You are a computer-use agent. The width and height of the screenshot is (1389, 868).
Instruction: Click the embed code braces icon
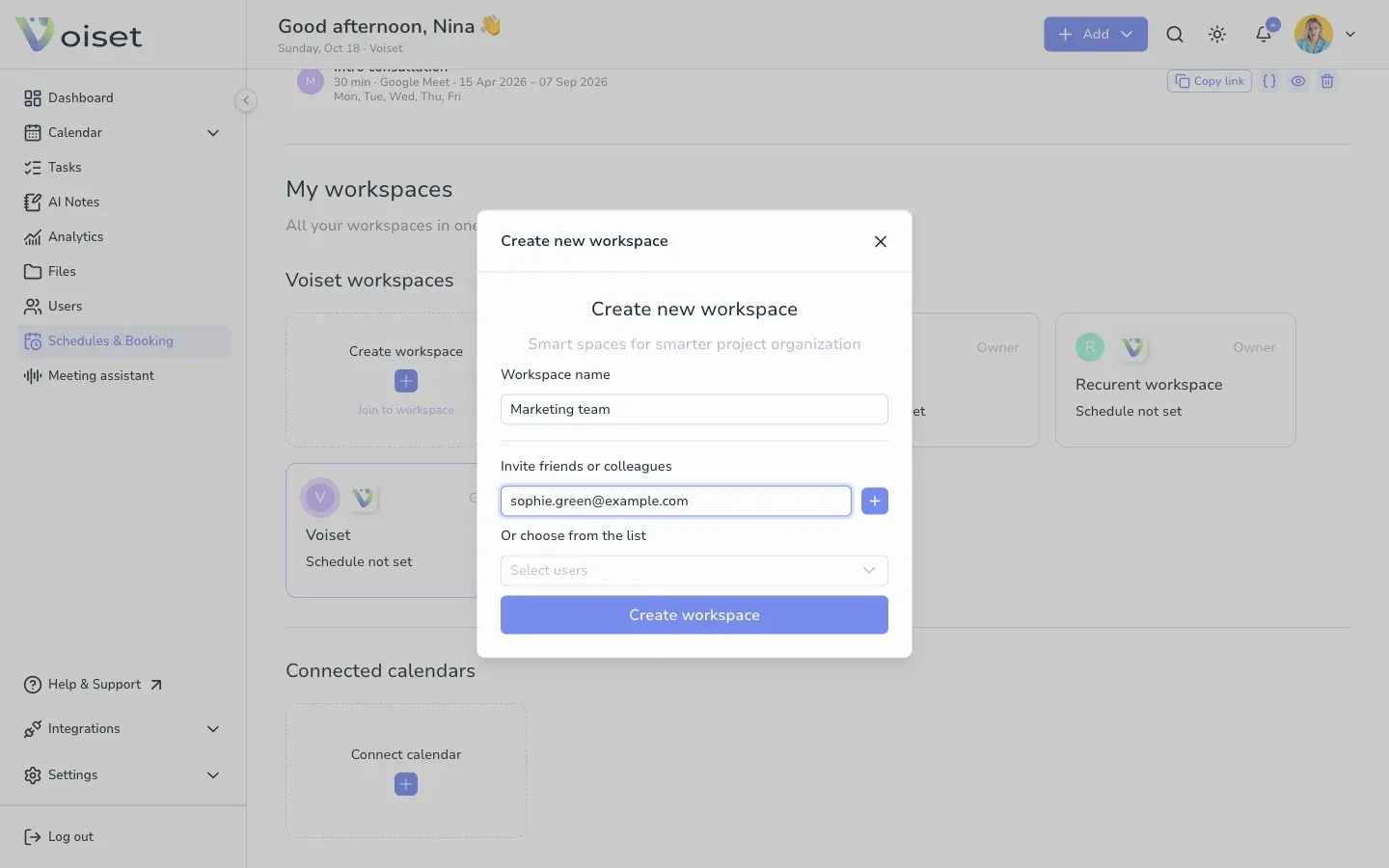point(1269,81)
